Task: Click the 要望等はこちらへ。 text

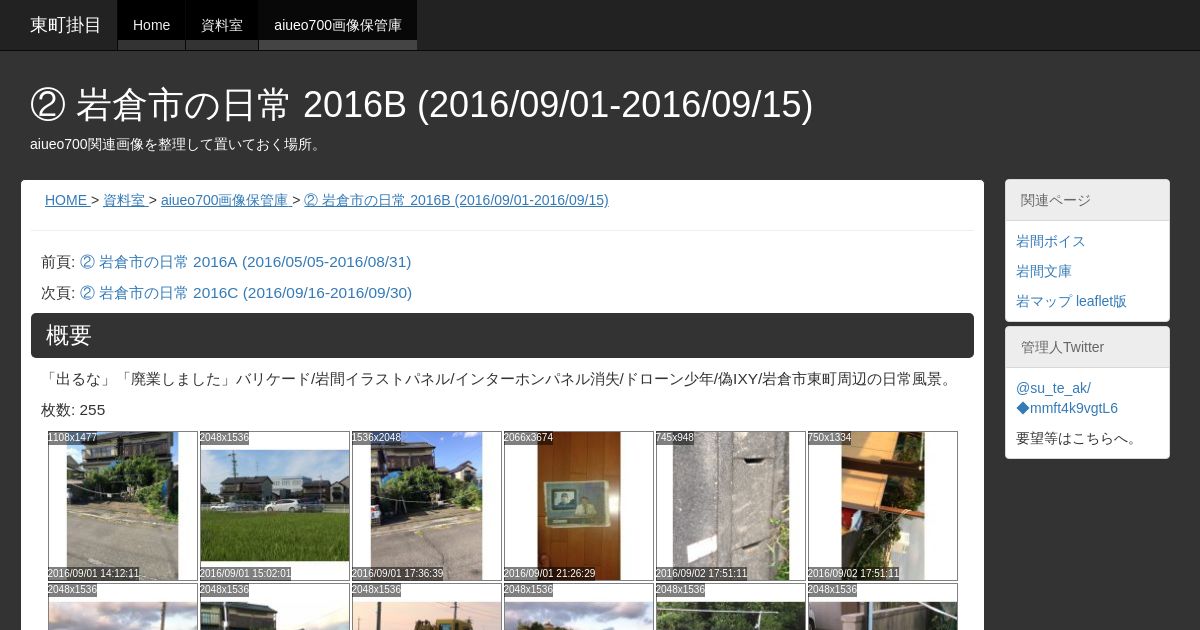Action: pyautogui.click(x=1078, y=438)
